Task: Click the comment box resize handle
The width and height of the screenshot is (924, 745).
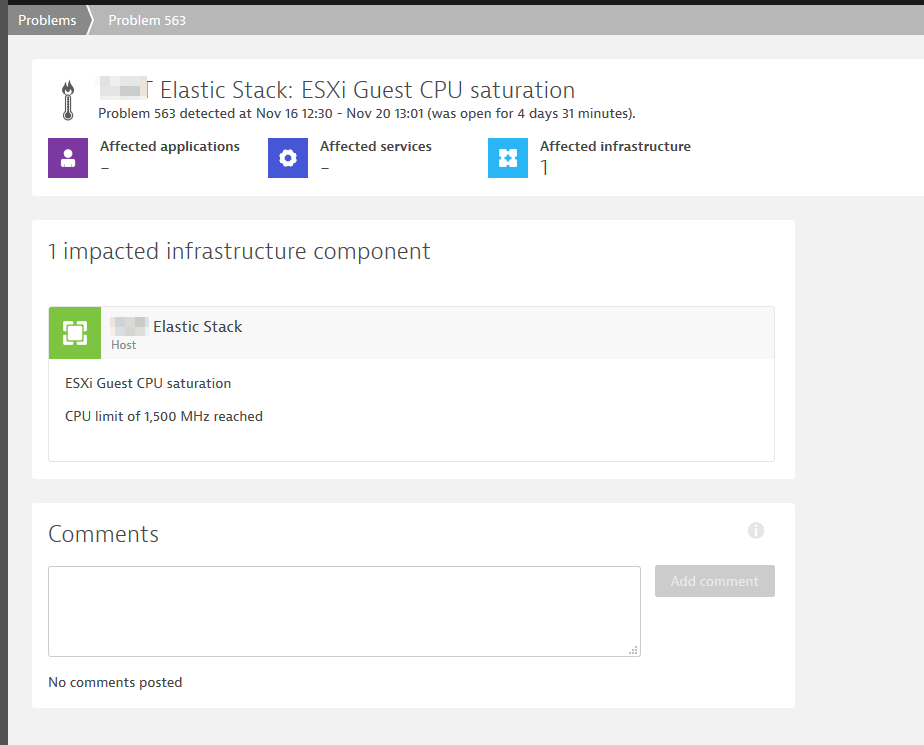Action: pos(633,650)
